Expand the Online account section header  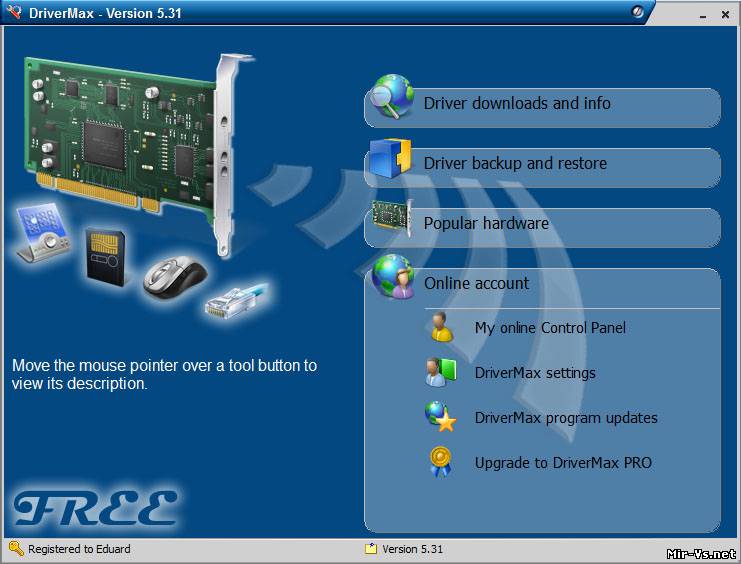[x=476, y=283]
